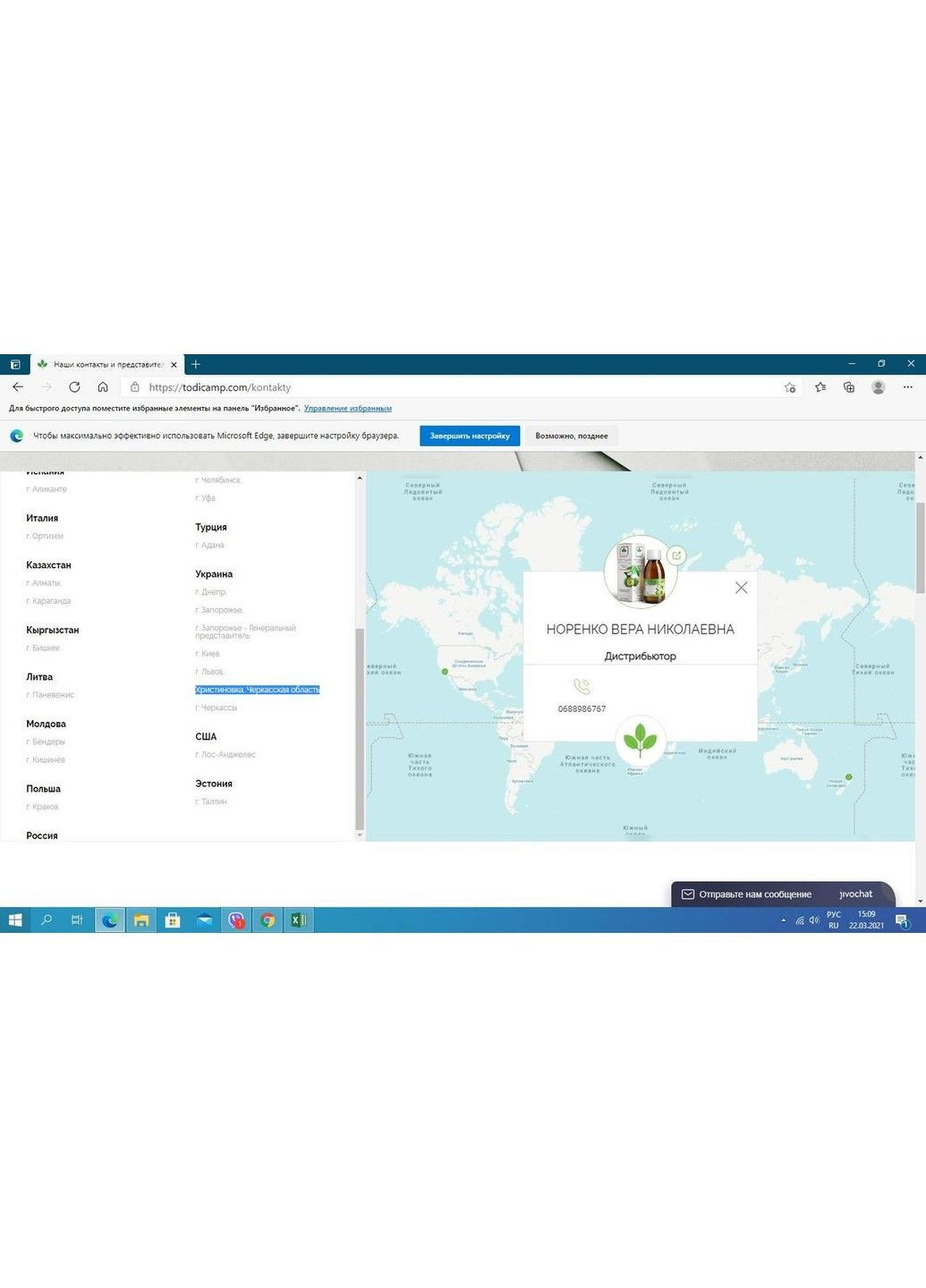926x1288 pixels.
Task: Select г. Лос-Анджелес under США
Action: pyautogui.click(x=225, y=755)
